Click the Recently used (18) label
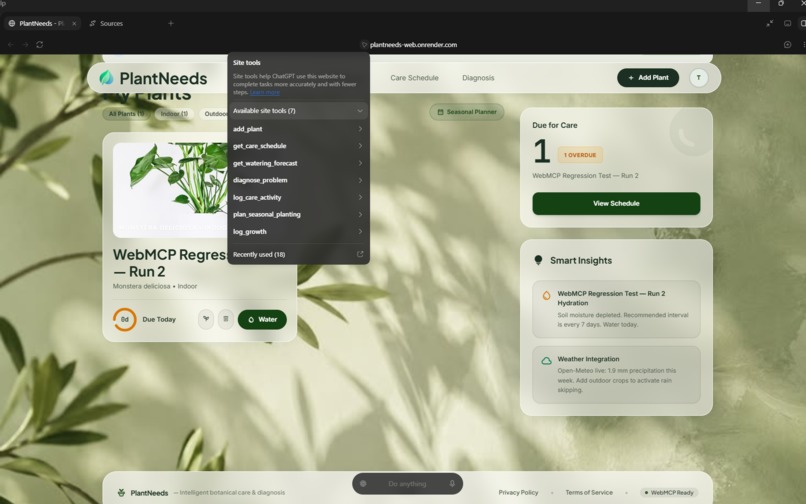 click(259, 254)
